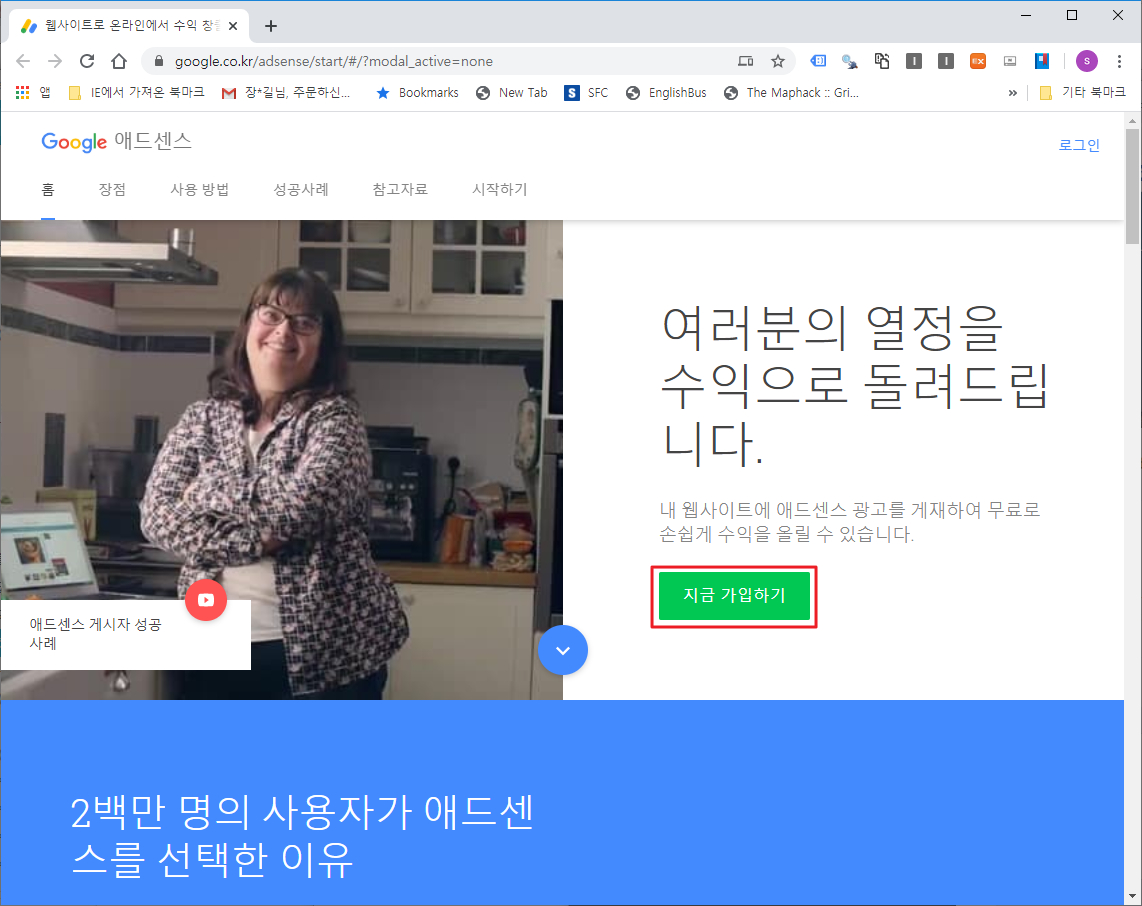Screen dimensions: 1142x906
Task: Select the '시작하기' navigation tab
Action: 500,189
